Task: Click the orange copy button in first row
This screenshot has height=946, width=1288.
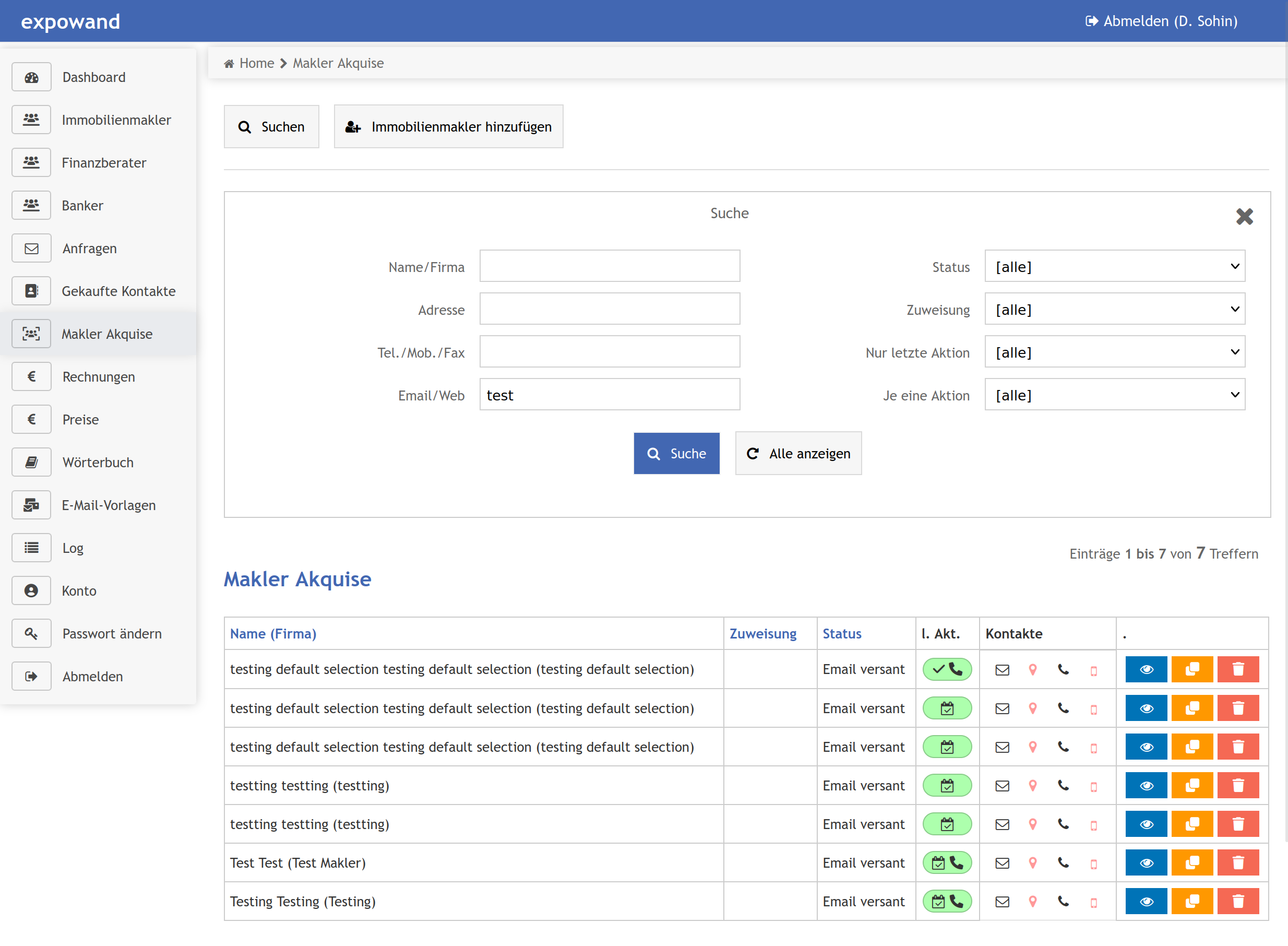Action: coord(1192,669)
